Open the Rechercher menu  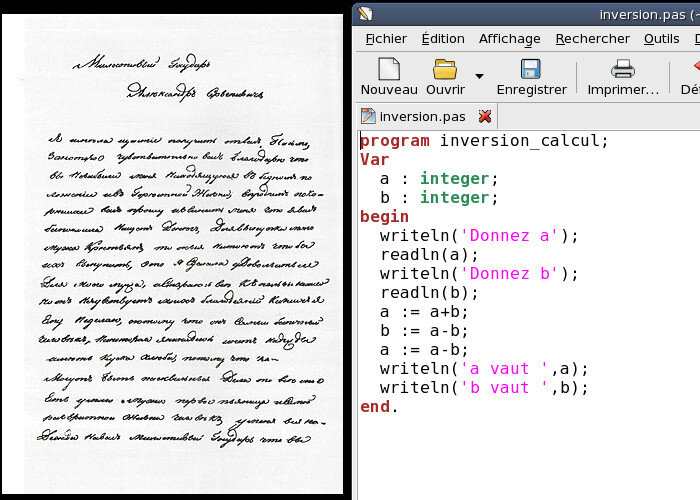point(592,39)
